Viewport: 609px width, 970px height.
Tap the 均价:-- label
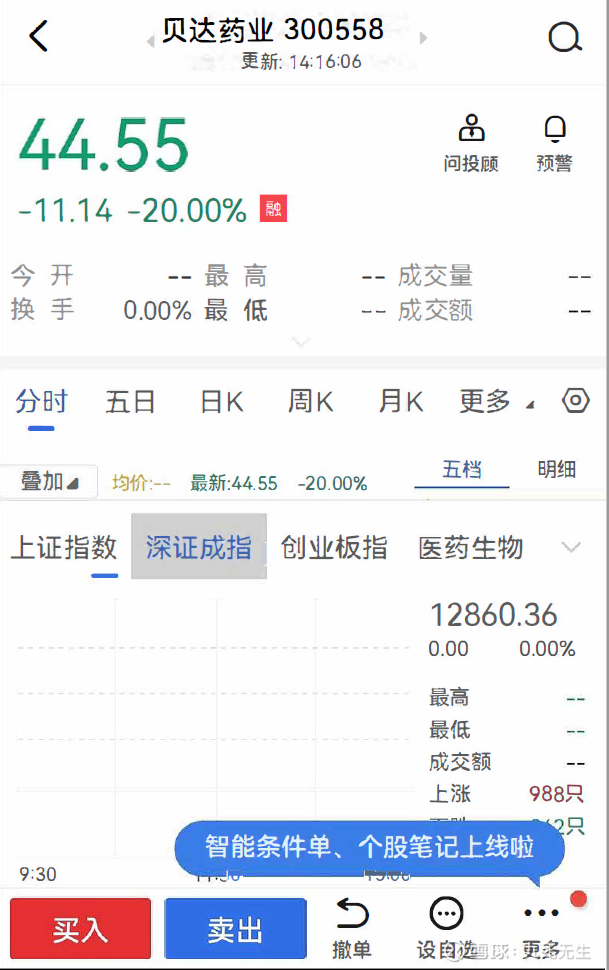tap(141, 483)
